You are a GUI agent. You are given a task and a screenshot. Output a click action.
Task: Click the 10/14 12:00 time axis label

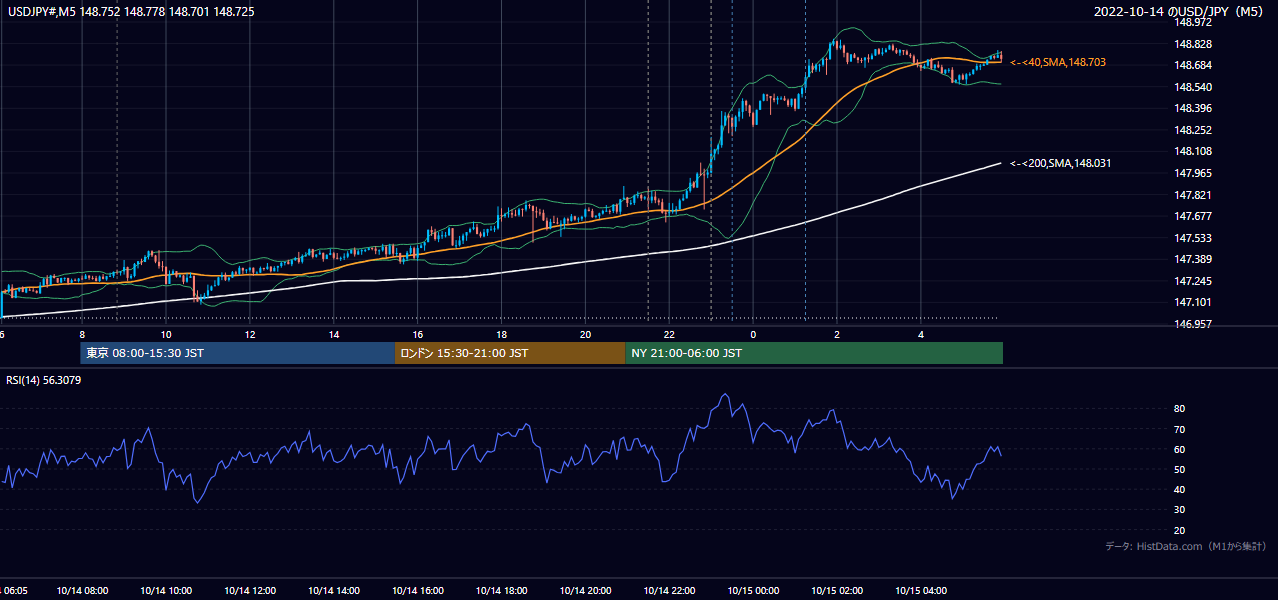(250, 591)
